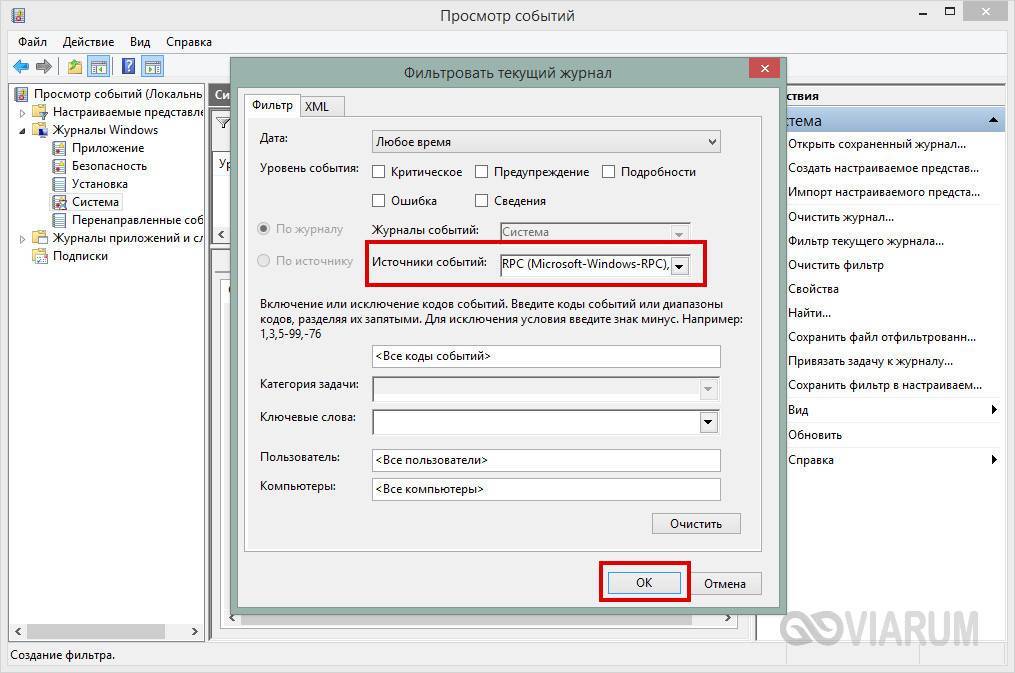Click the event codes input field

[x=545, y=356]
